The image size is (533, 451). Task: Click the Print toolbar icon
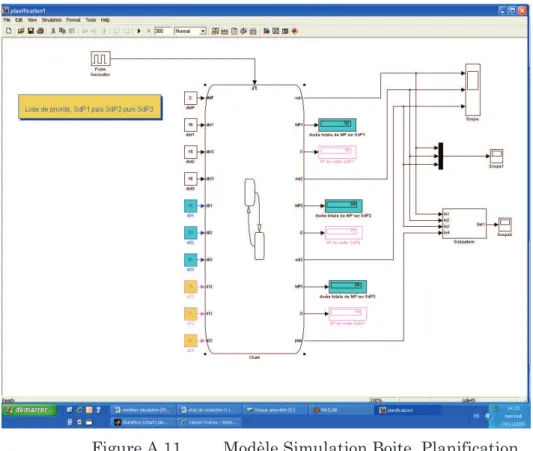pyautogui.click(x=40, y=31)
